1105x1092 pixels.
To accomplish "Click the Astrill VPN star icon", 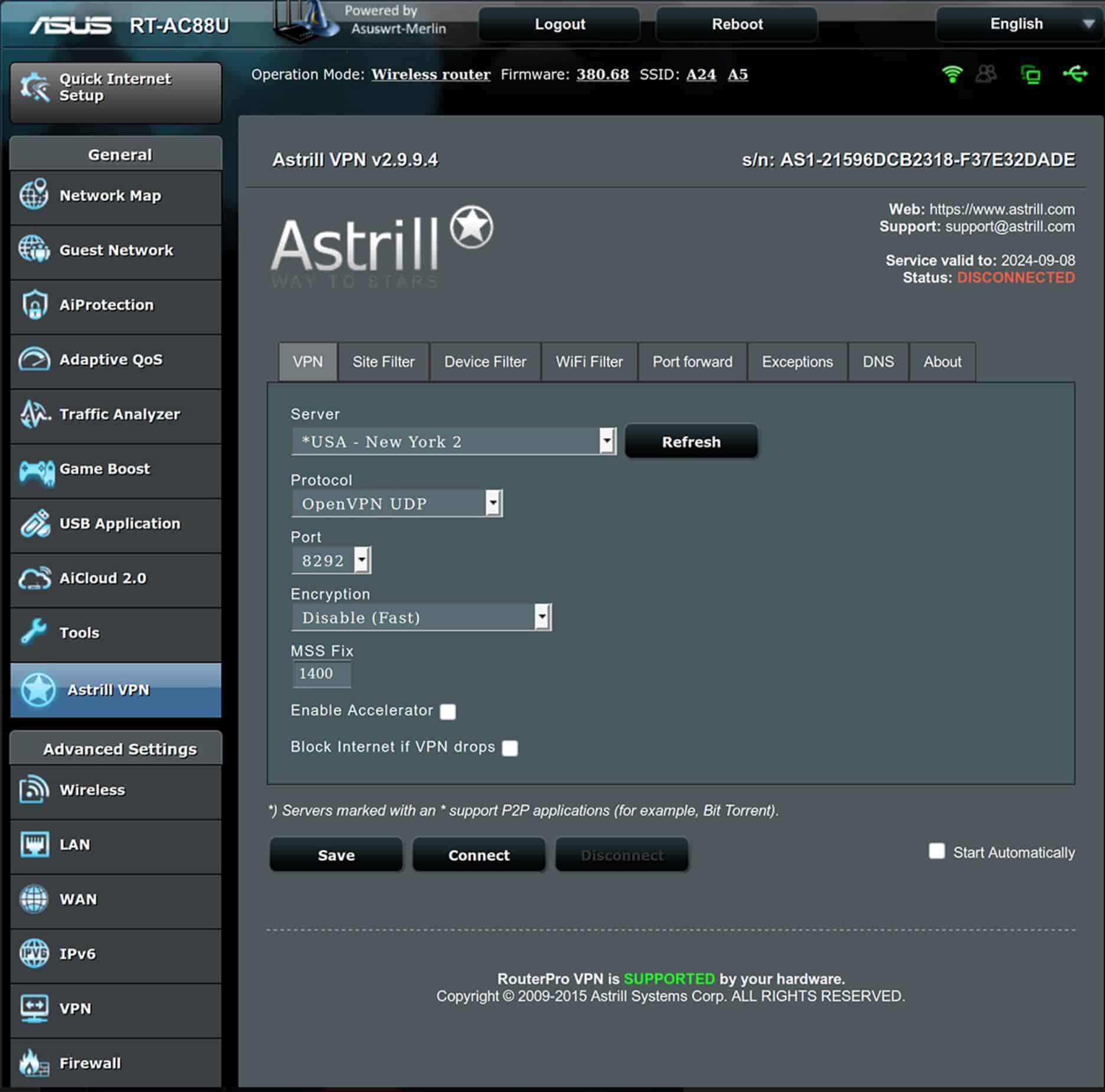I will 38,689.
